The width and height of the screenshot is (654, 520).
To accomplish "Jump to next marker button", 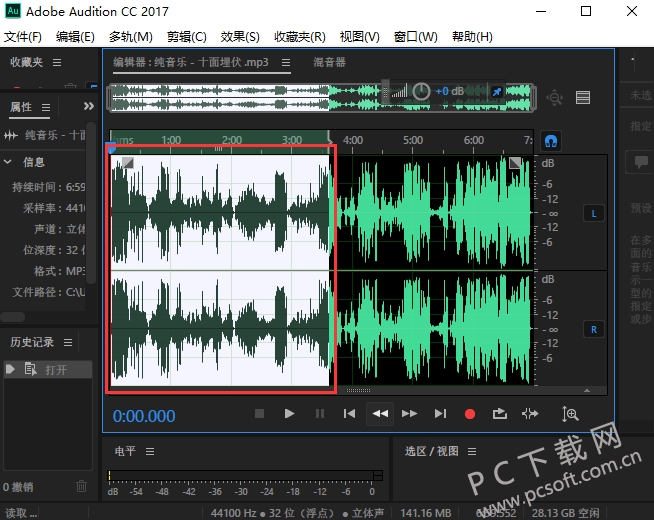I will pyautogui.click(x=440, y=413).
